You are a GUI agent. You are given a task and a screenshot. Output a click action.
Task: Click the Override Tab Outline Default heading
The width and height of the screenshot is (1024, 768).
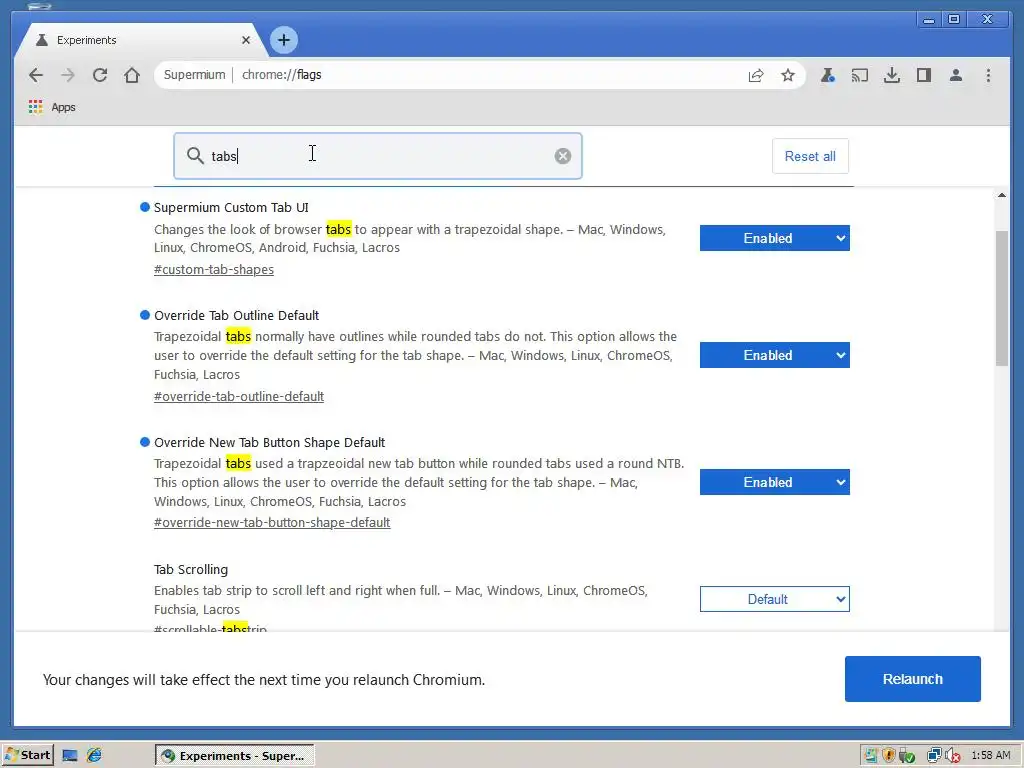[x=236, y=315]
